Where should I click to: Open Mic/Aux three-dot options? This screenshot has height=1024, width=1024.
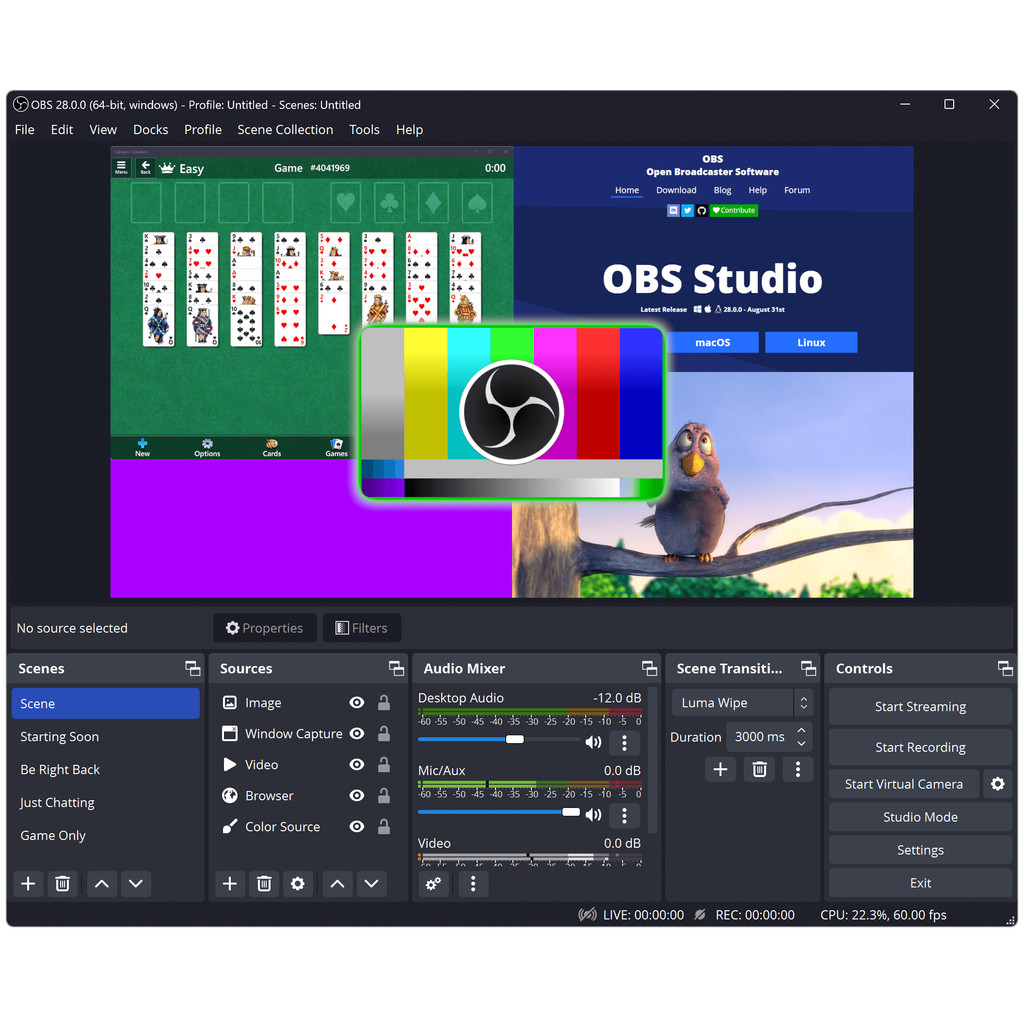[x=624, y=815]
